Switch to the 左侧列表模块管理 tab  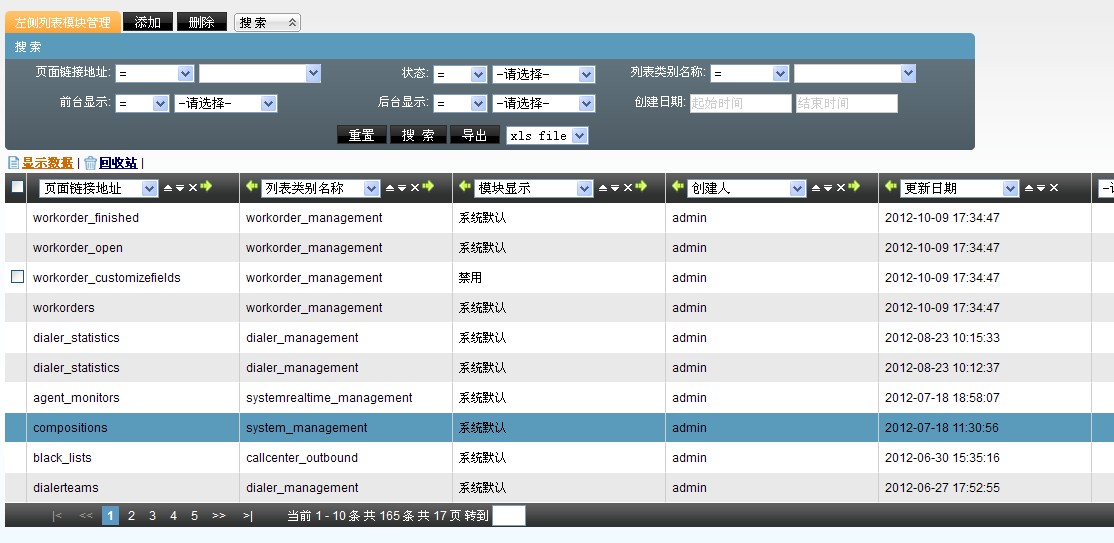(63, 22)
